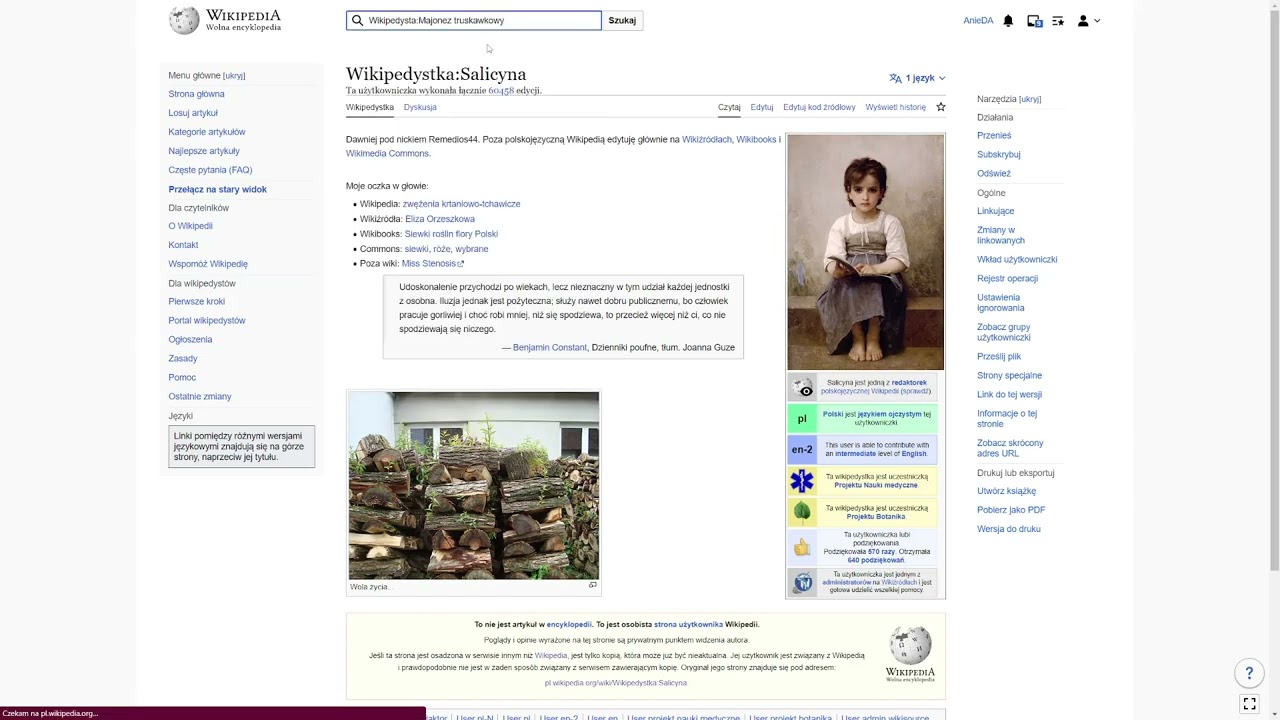Switch to the Wikipedystka tab

tap(370, 107)
